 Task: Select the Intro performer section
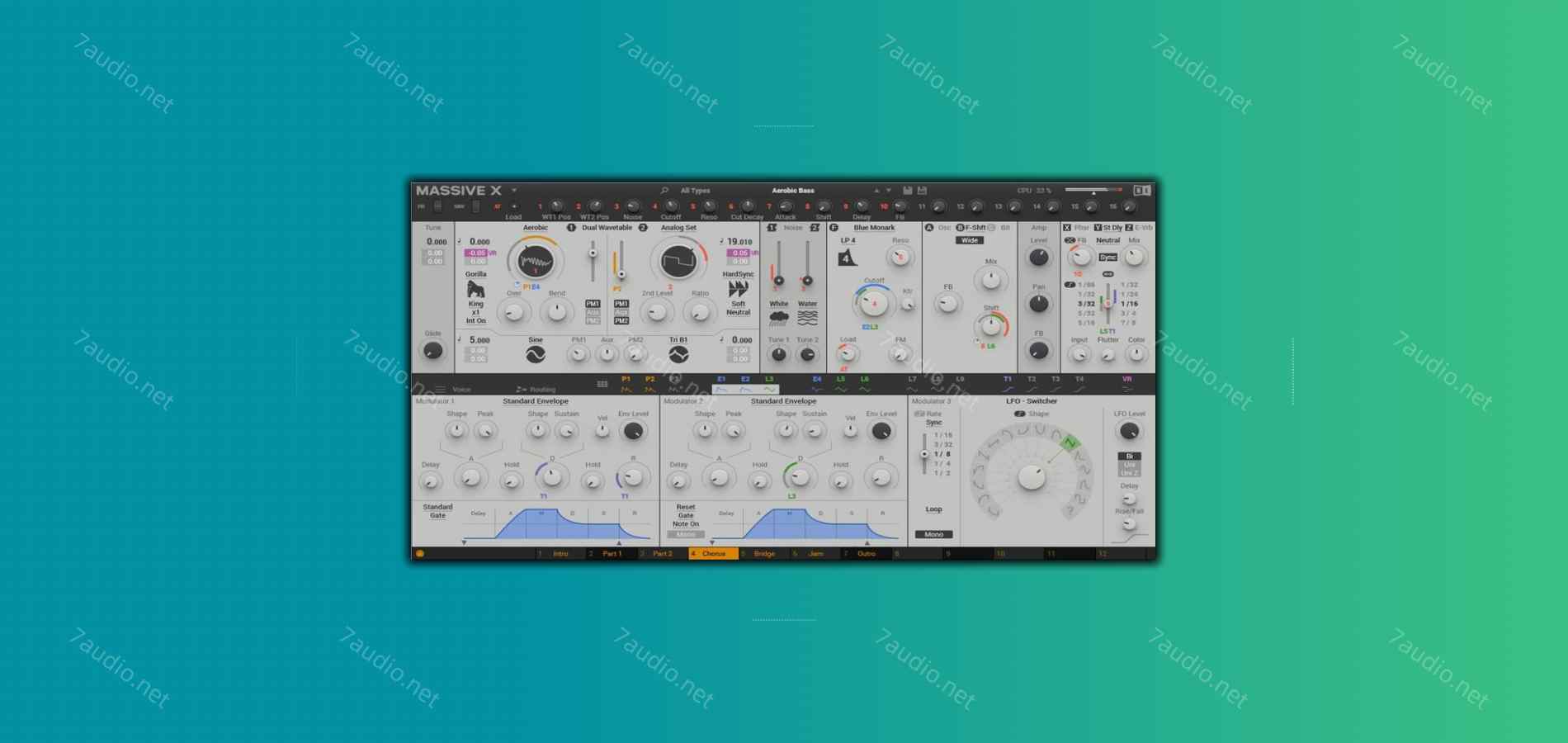[560, 554]
